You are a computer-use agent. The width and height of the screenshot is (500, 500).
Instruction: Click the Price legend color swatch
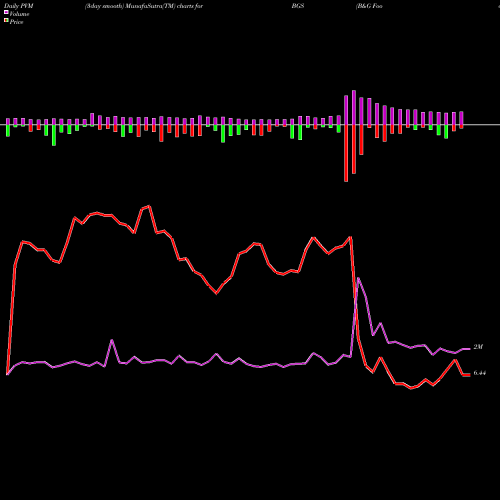click(6, 21)
